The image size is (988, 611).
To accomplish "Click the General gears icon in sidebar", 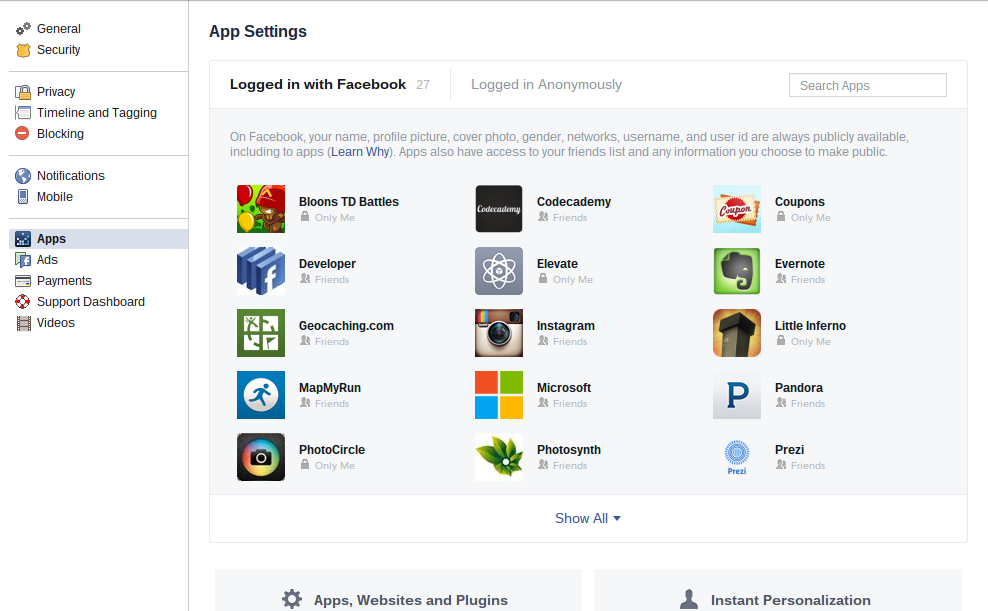I will click(23, 29).
